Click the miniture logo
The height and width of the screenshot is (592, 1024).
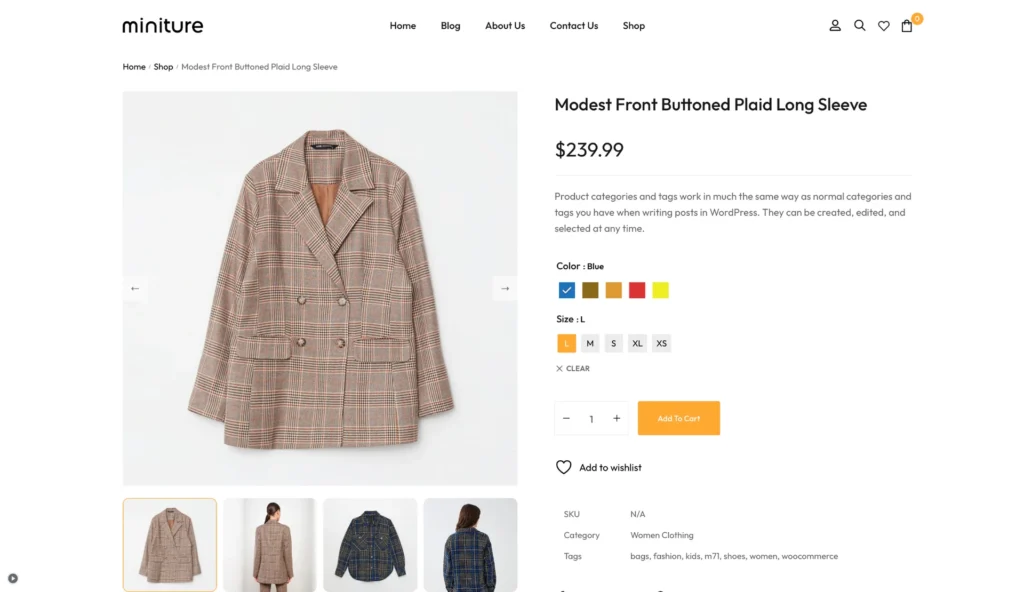coord(162,26)
